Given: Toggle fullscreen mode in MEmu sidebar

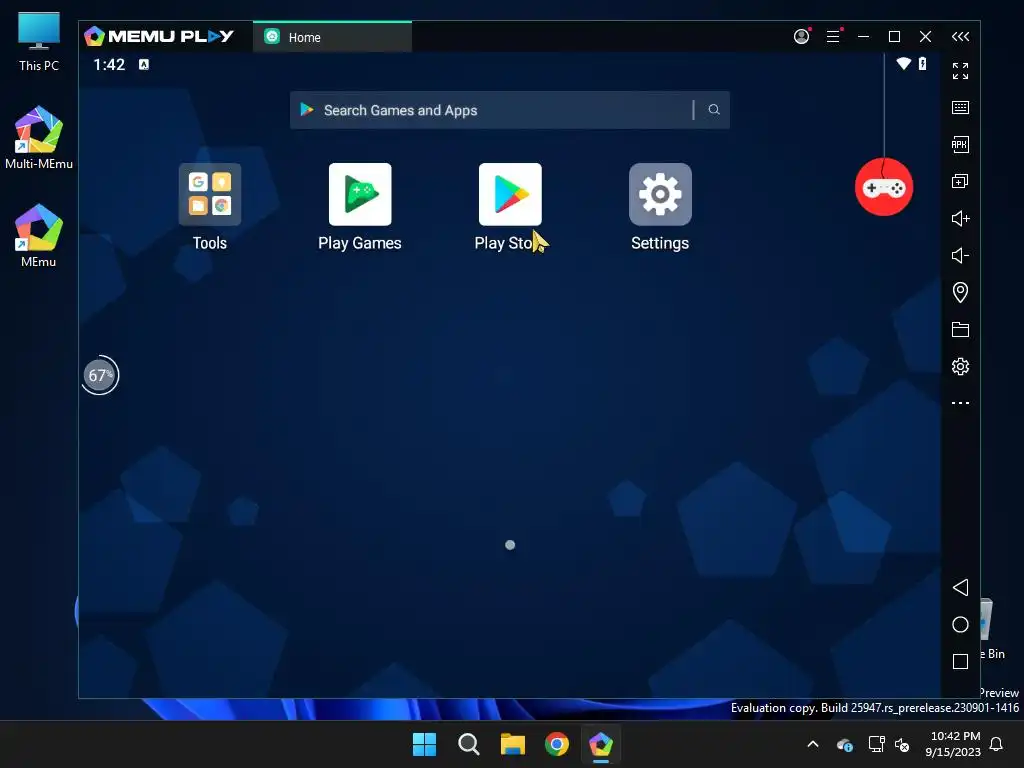Looking at the screenshot, I should pyautogui.click(x=960, y=71).
